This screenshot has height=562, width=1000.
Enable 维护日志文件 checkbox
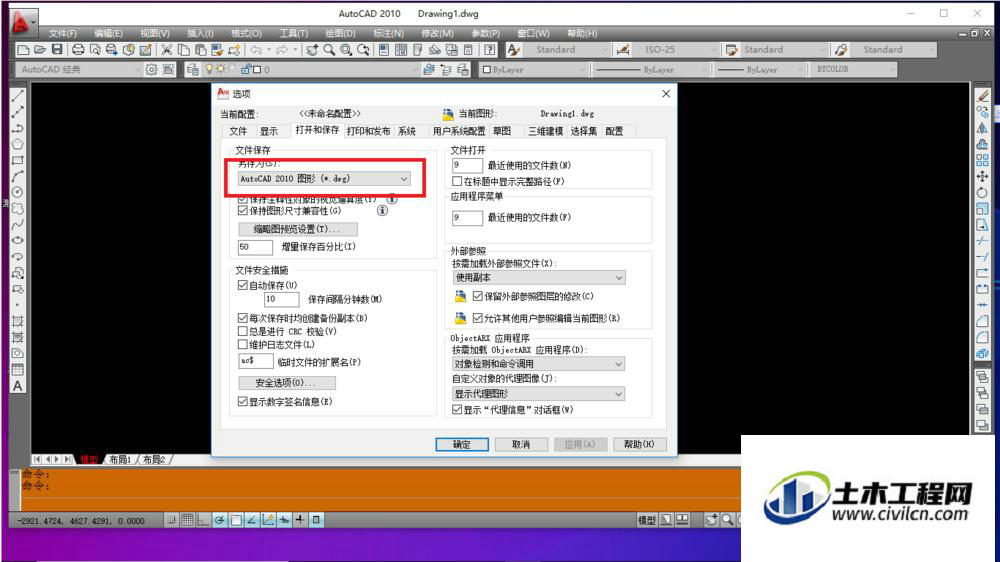(x=242, y=344)
